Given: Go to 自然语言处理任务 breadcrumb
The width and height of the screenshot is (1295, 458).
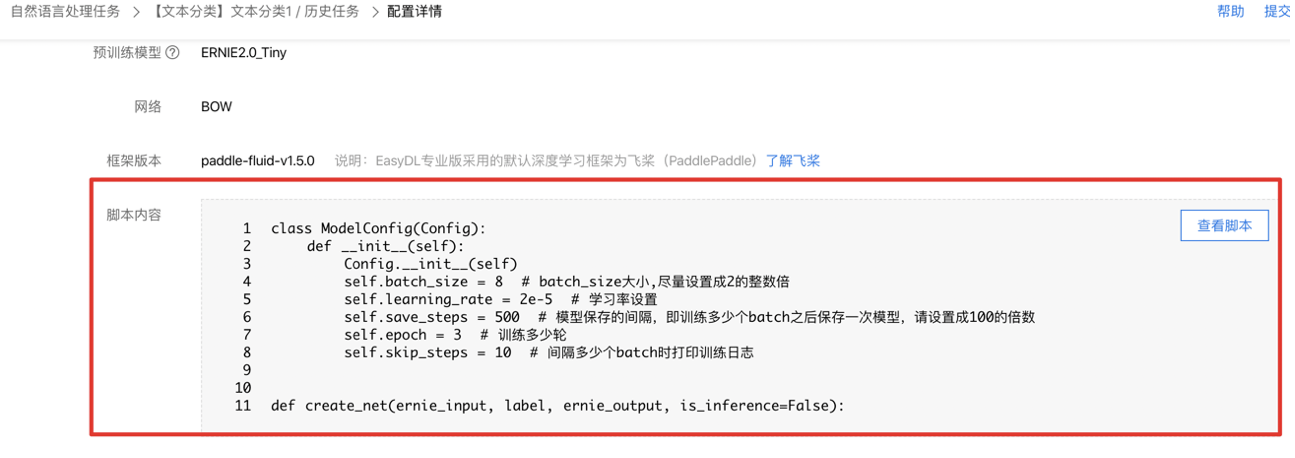Looking at the screenshot, I should pyautogui.click(x=65, y=12).
